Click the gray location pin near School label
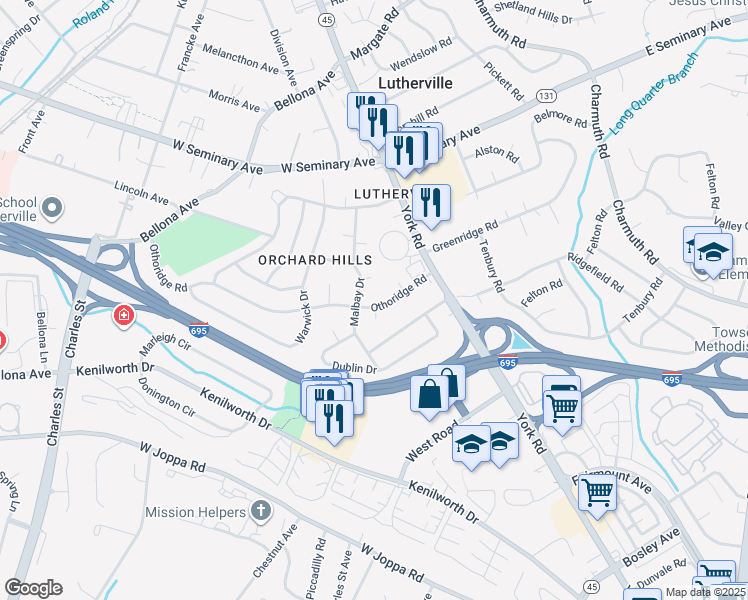Image resolution: width=748 pixels, height=600 pixels. tap(52, 209)
